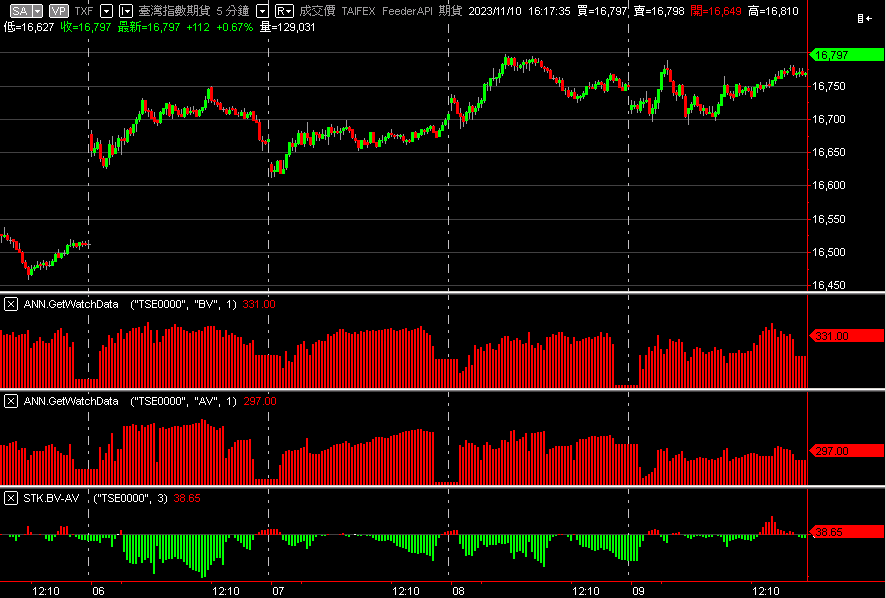Image resolution: width=886 pixels, height=598 pixels.
Task: Close the STK.BV-AV indicator panel
Action: click(11, 498)
